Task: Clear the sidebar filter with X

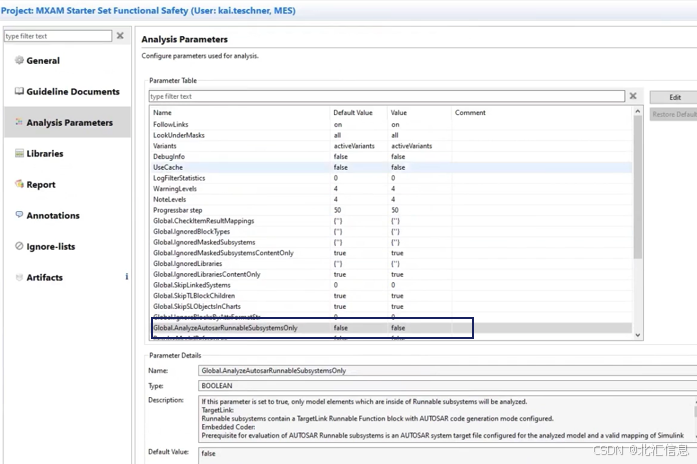Action: click(120, 36)
